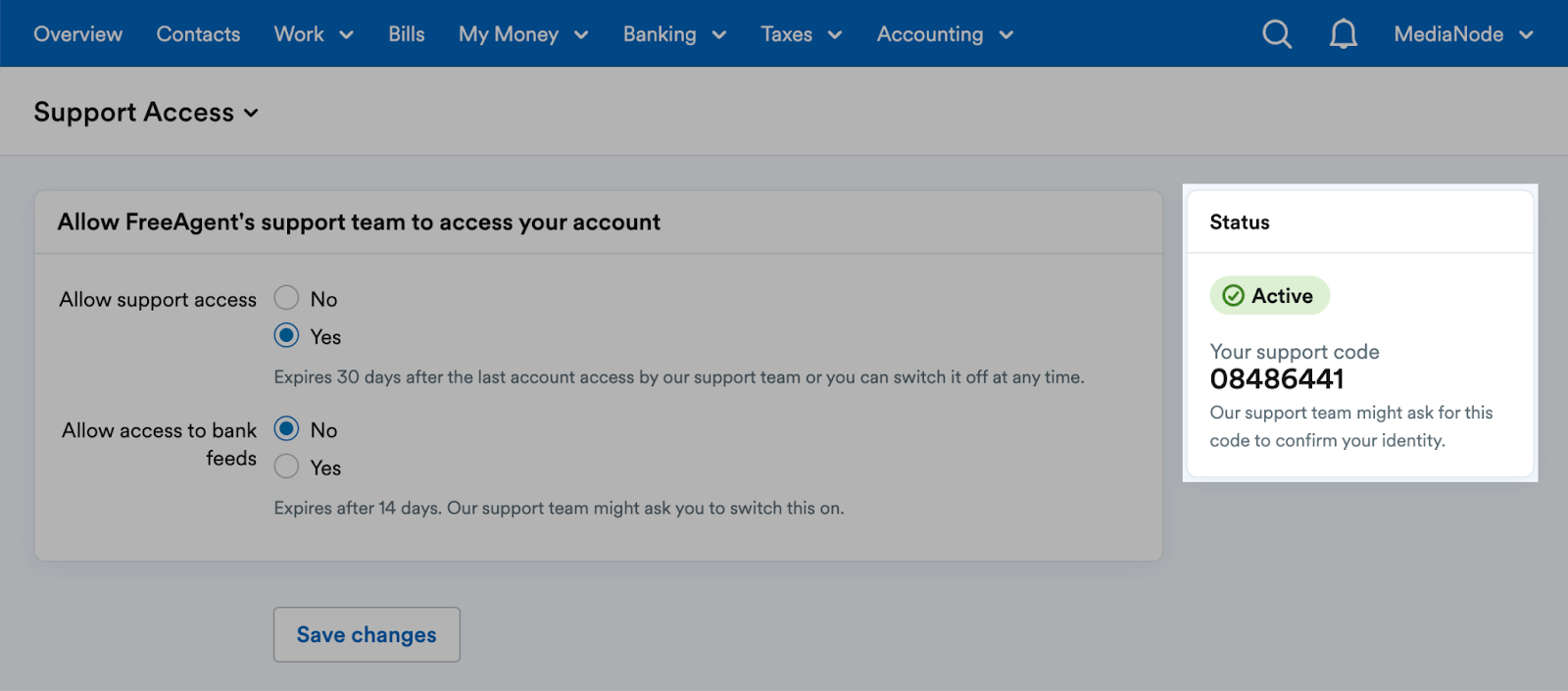Click the 'Allow access to bank feeds' label
The height and width of the screenshot is (691, 1568).
pos(159,444)
